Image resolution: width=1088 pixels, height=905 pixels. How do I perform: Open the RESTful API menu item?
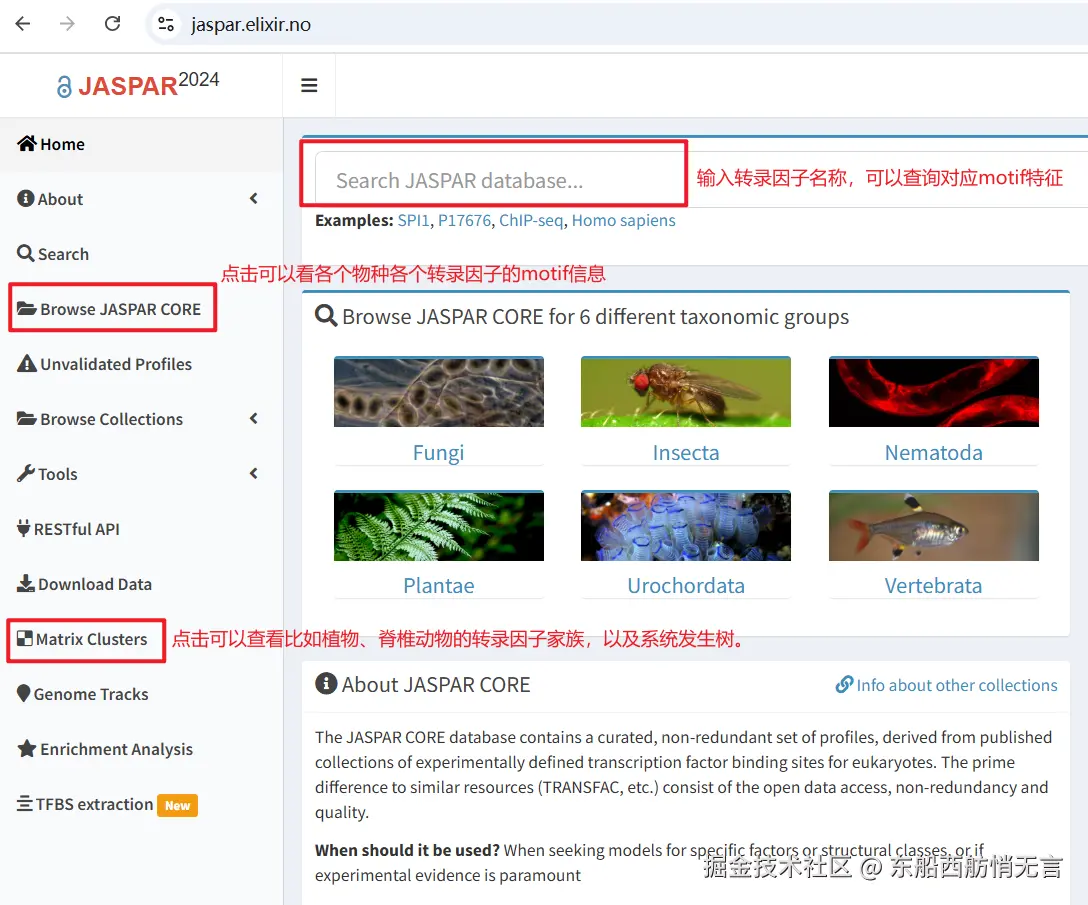point(142,529)
